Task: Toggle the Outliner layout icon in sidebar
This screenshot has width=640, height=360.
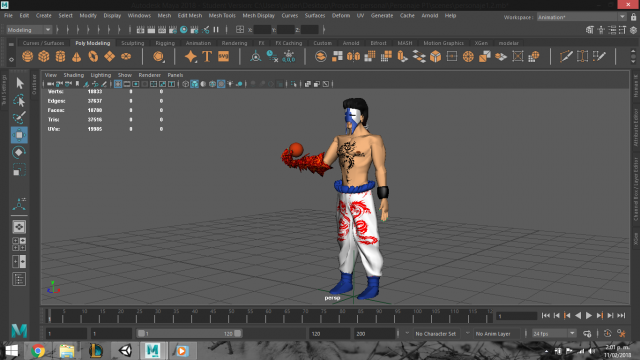Action: coord(19,279)
